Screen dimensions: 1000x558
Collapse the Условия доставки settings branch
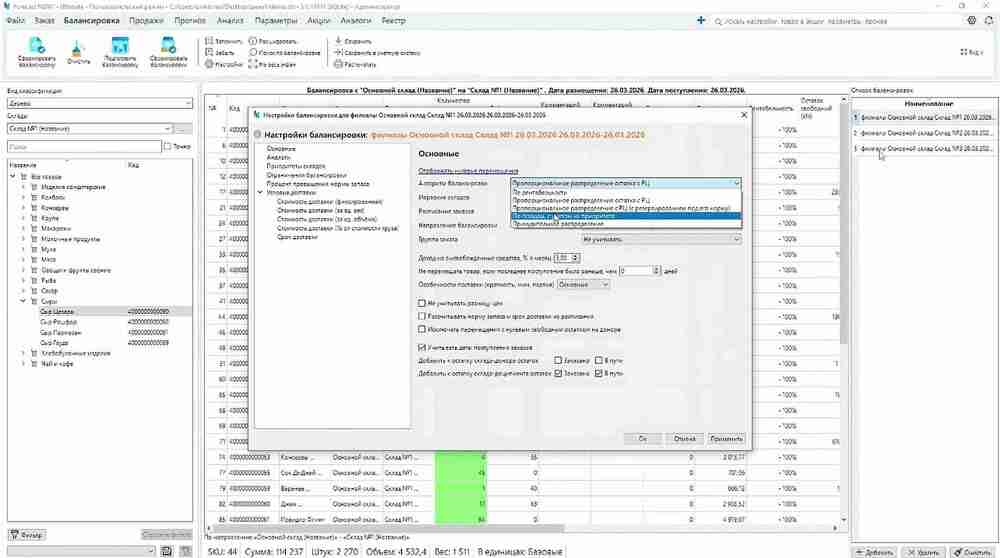[260, 193]
